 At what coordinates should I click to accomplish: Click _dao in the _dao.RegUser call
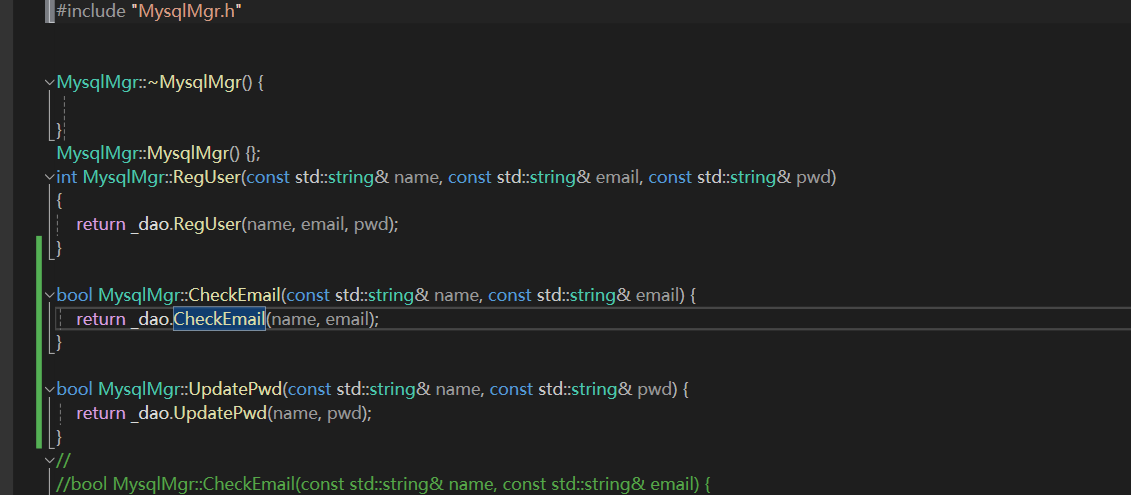(149, 224)
